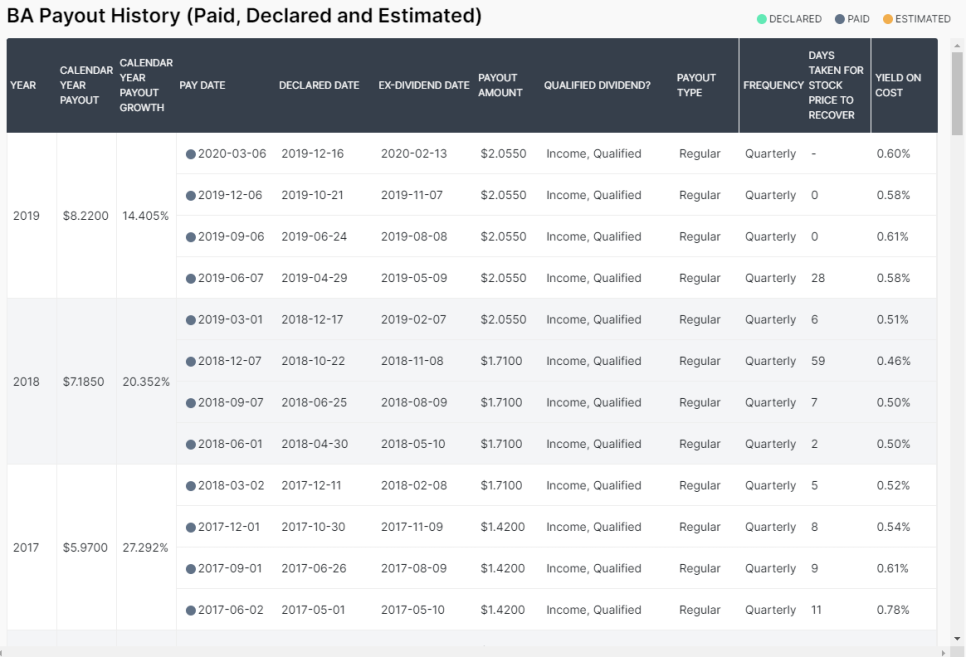Click the PAYOUT TYPE column header

[696, 85]
